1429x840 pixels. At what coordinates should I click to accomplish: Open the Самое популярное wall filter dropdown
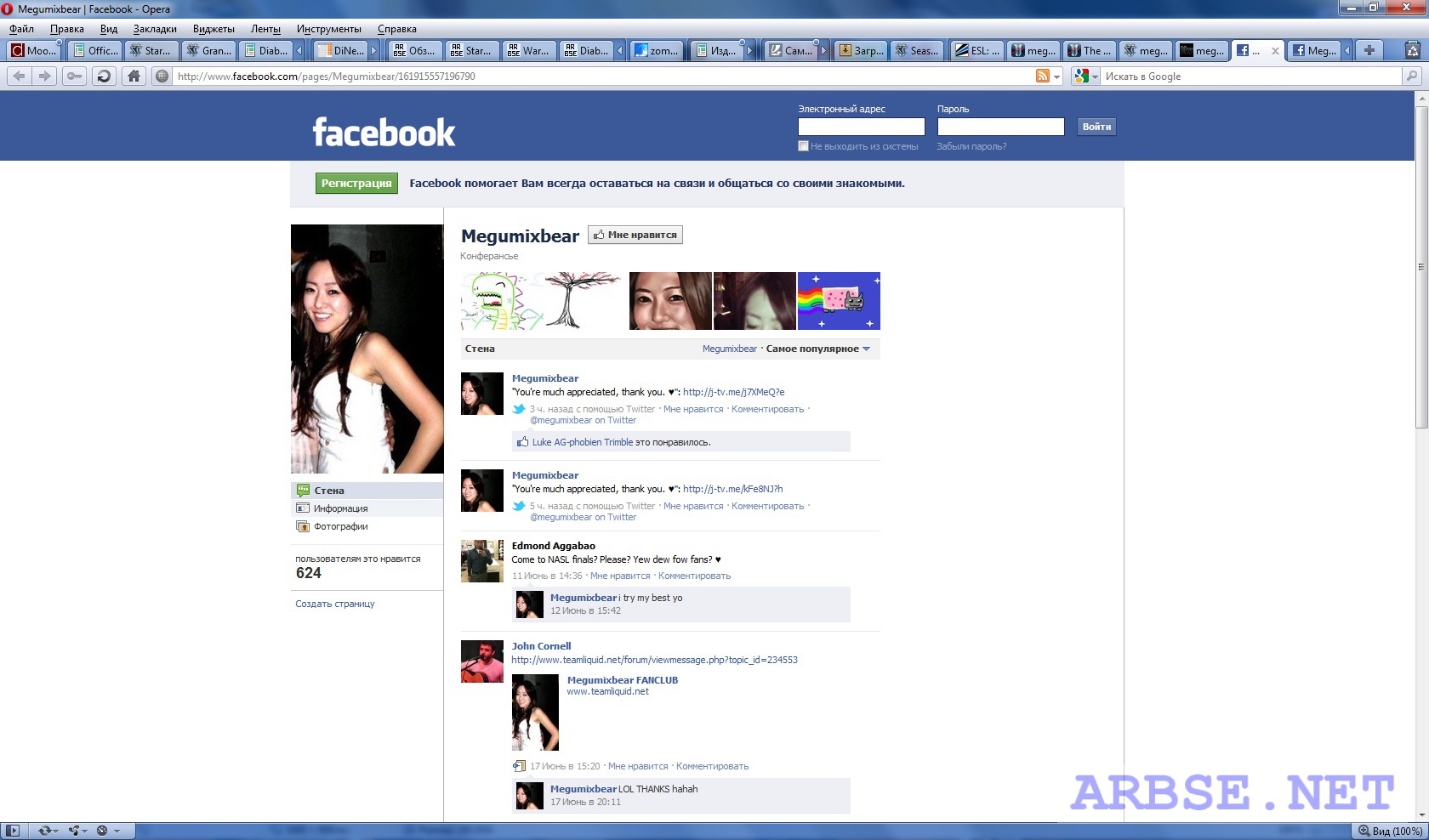tap(817, 349)
